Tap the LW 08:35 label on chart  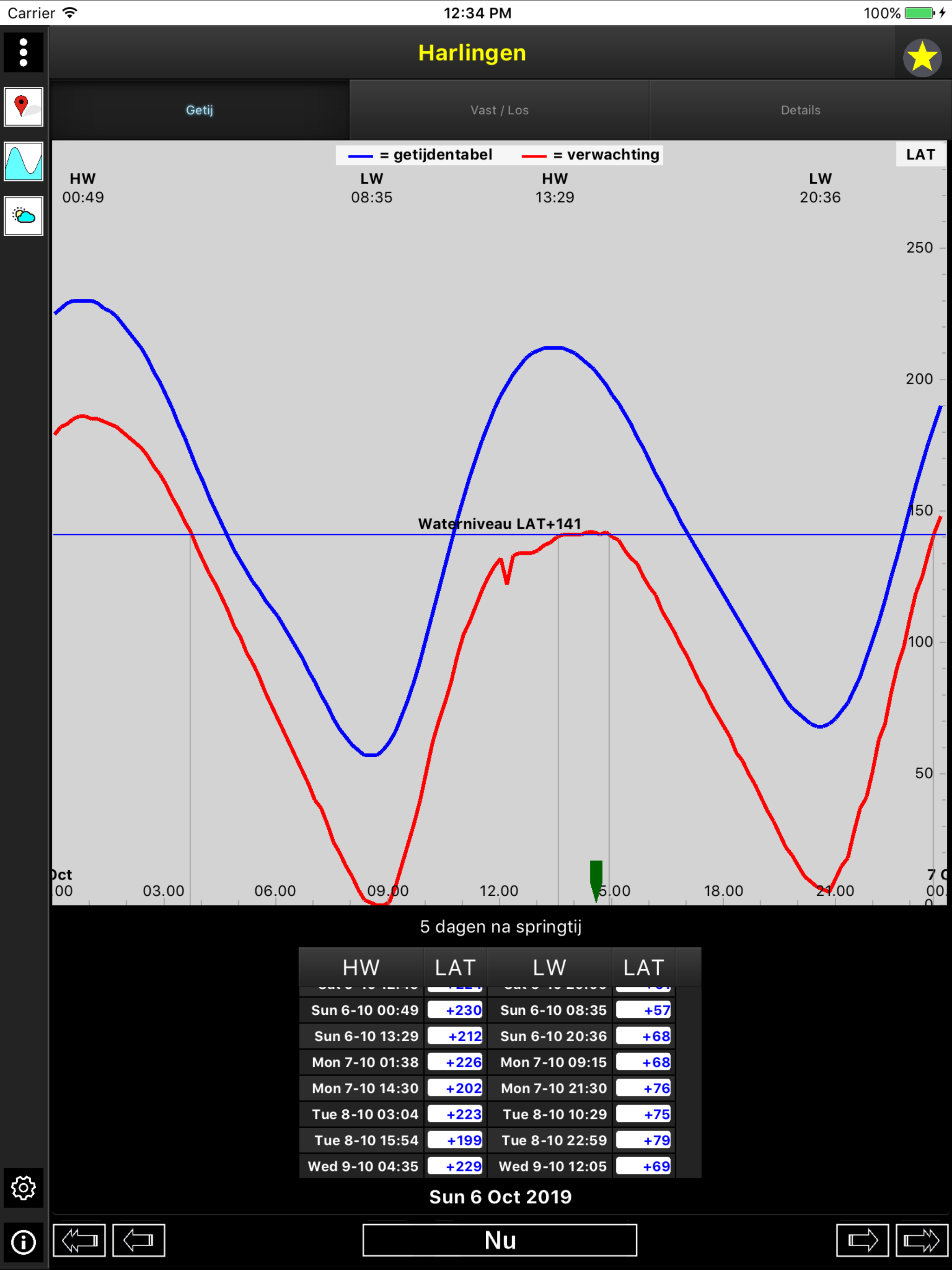click(371, 188)
